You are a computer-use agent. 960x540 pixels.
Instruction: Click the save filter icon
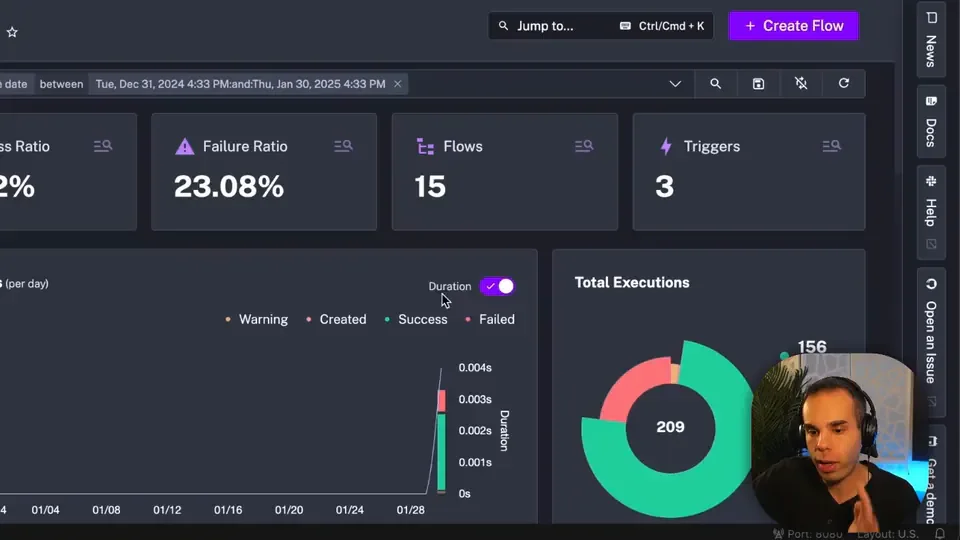coord(758,84)
